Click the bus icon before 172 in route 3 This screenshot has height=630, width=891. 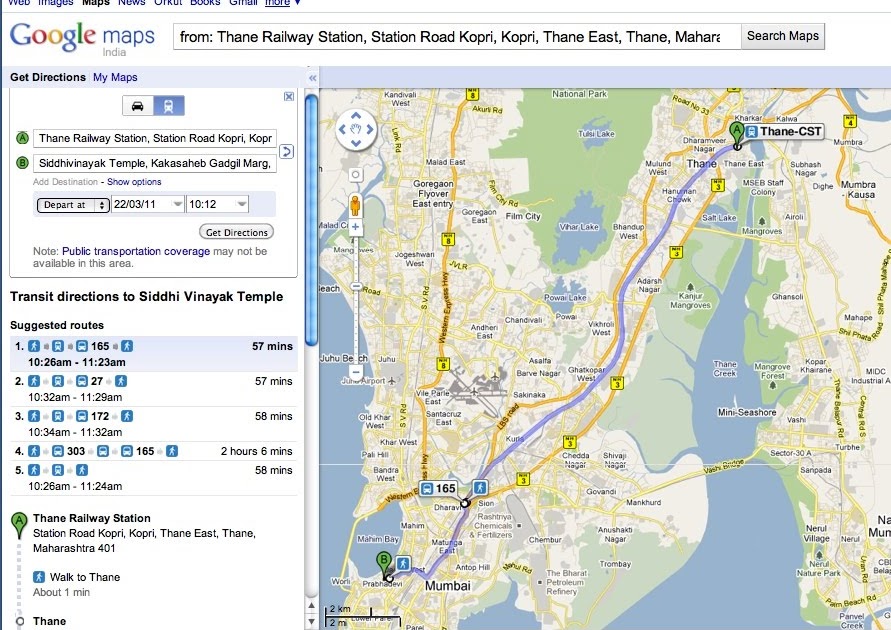pyautogui.click(x=82, y=416)
